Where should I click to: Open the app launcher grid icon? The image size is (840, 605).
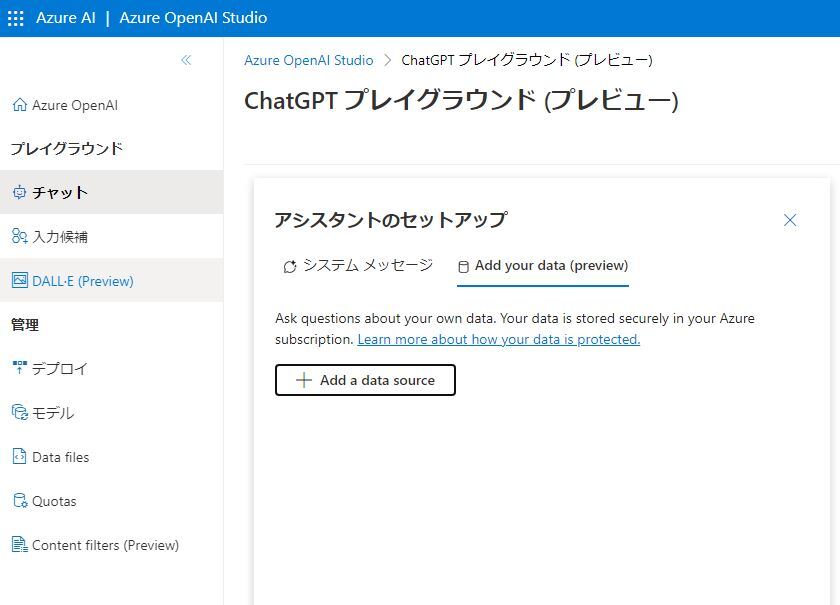coord(16,18)
